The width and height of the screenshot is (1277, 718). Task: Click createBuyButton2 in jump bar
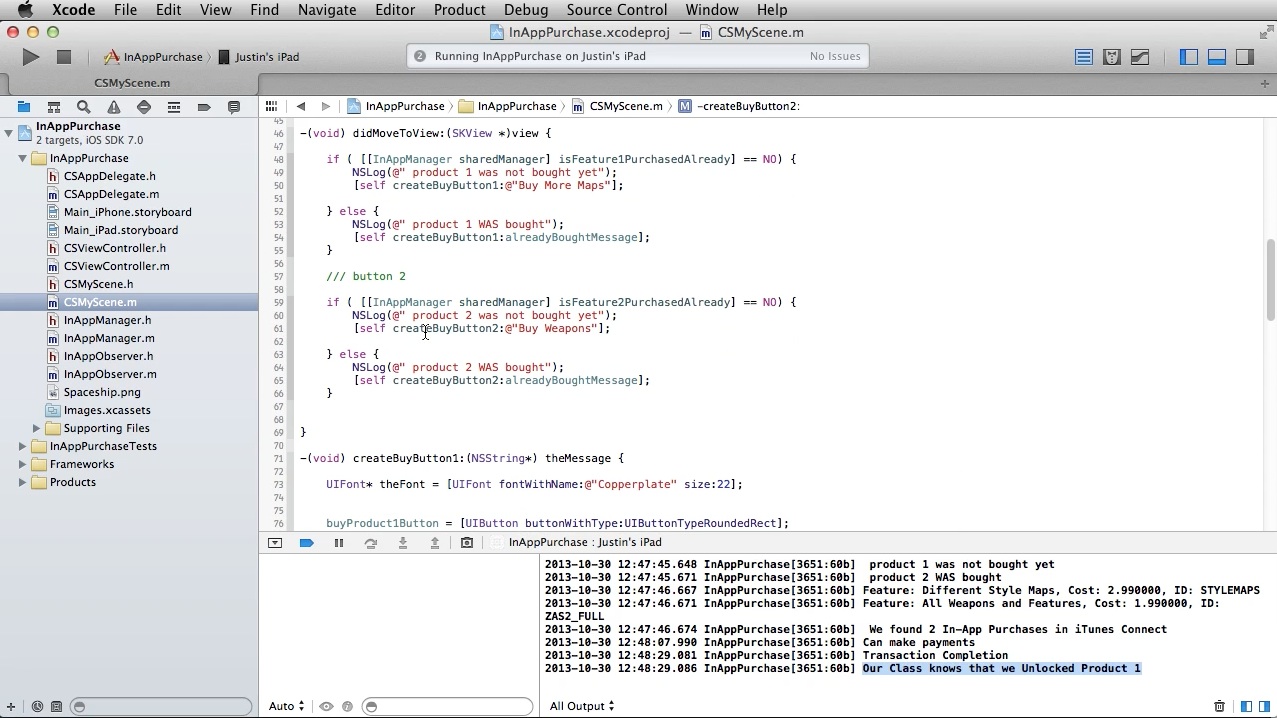tap(739, 106)
